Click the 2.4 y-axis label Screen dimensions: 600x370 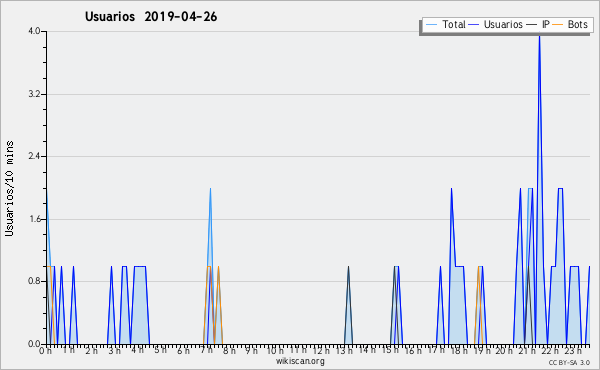coord(34,156)
